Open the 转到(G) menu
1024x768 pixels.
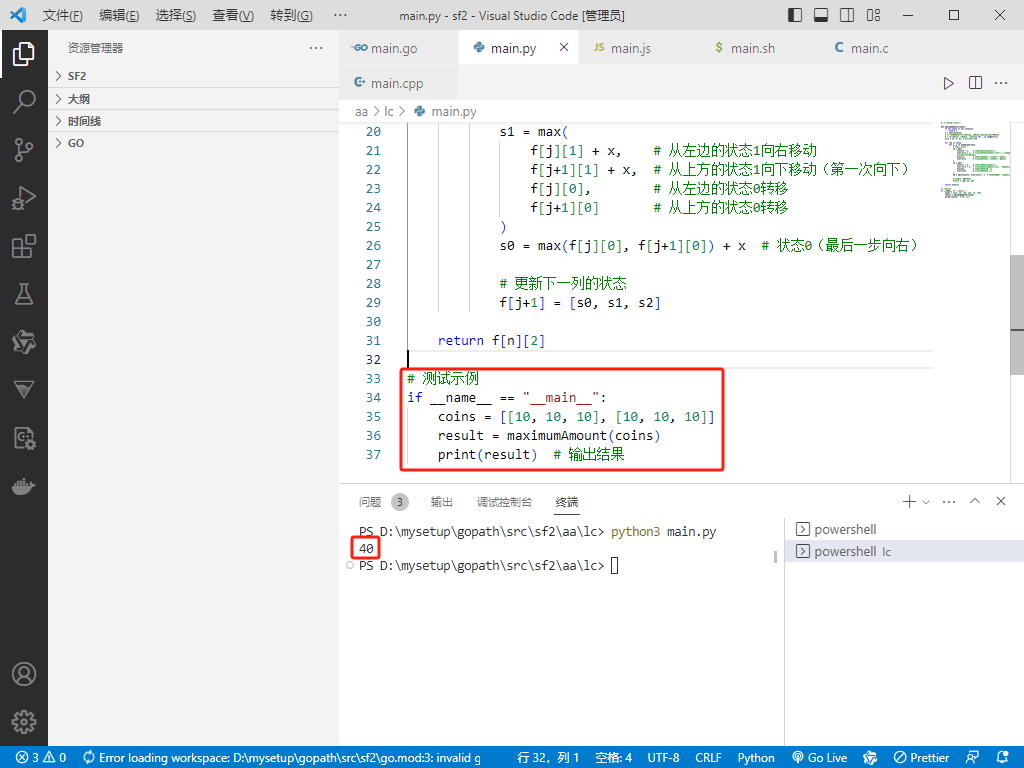[291, 15]
